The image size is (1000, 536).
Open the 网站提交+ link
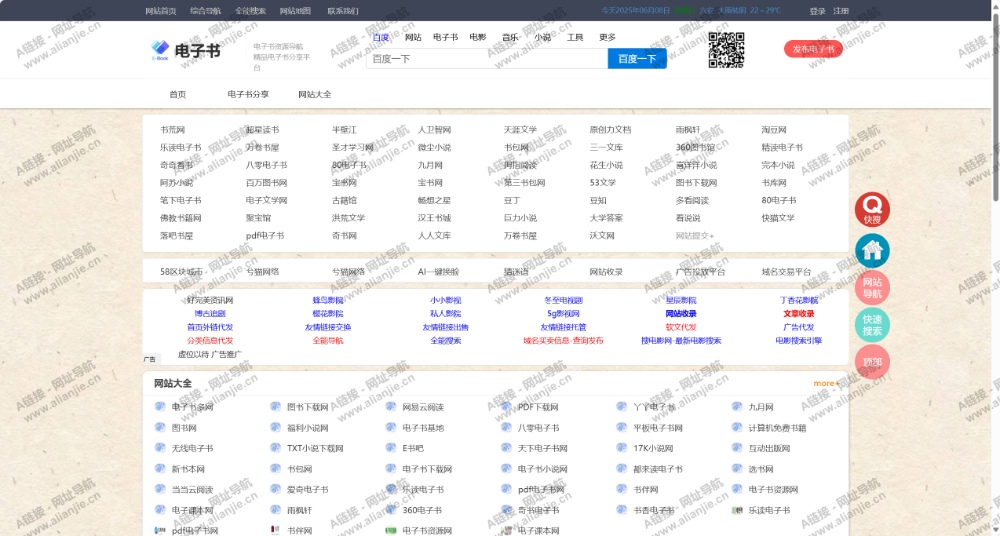(x=695, y=235)
